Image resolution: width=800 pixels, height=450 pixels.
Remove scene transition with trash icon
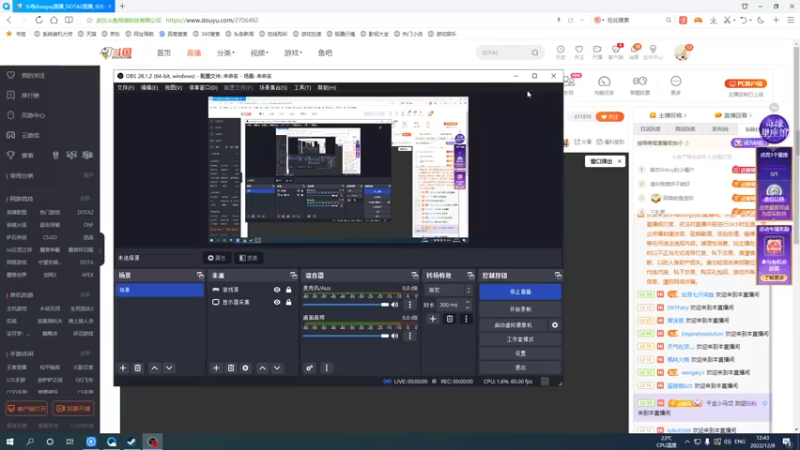449,319
